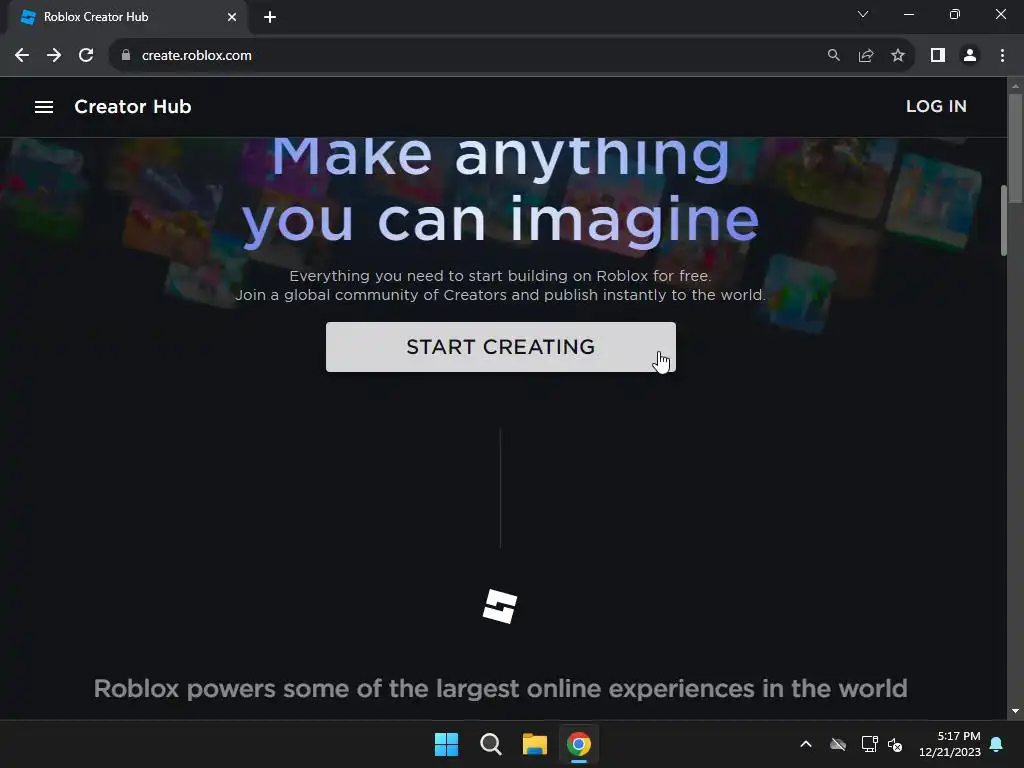Go back to the previous page

click(x=22, y=56)
